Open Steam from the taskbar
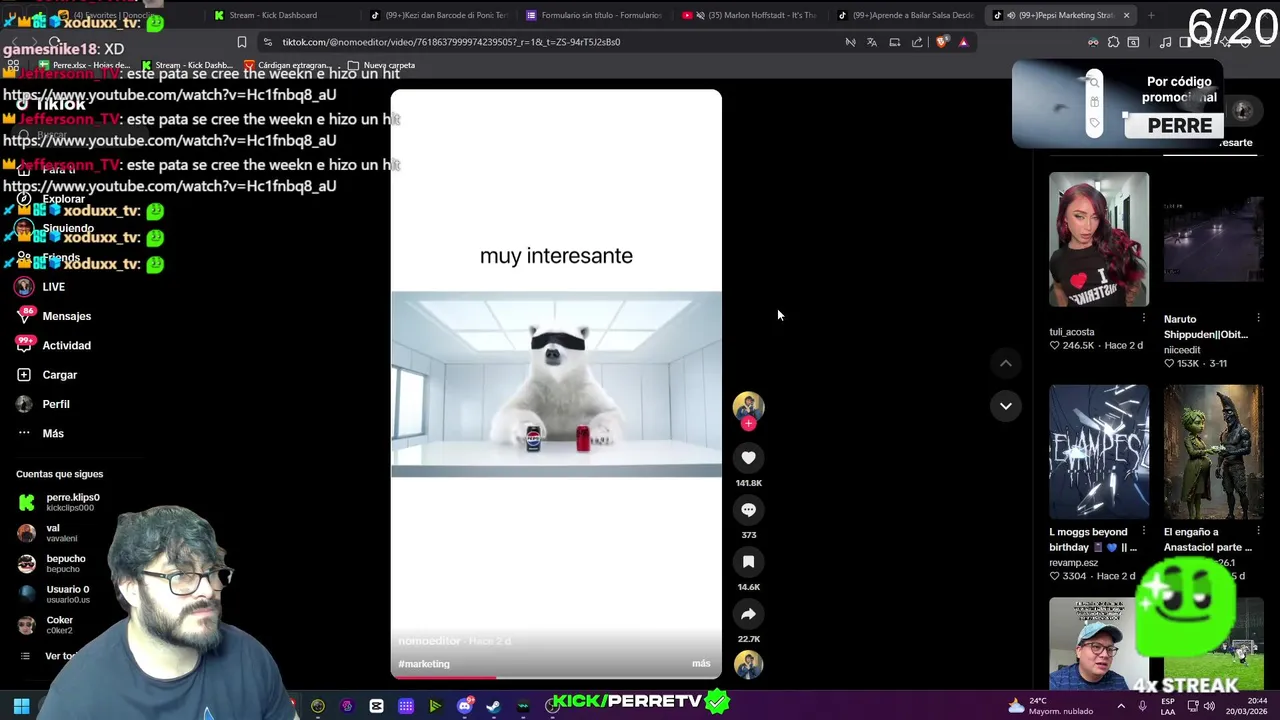This screenshot has height=720, width=1280. pos(493,706)
